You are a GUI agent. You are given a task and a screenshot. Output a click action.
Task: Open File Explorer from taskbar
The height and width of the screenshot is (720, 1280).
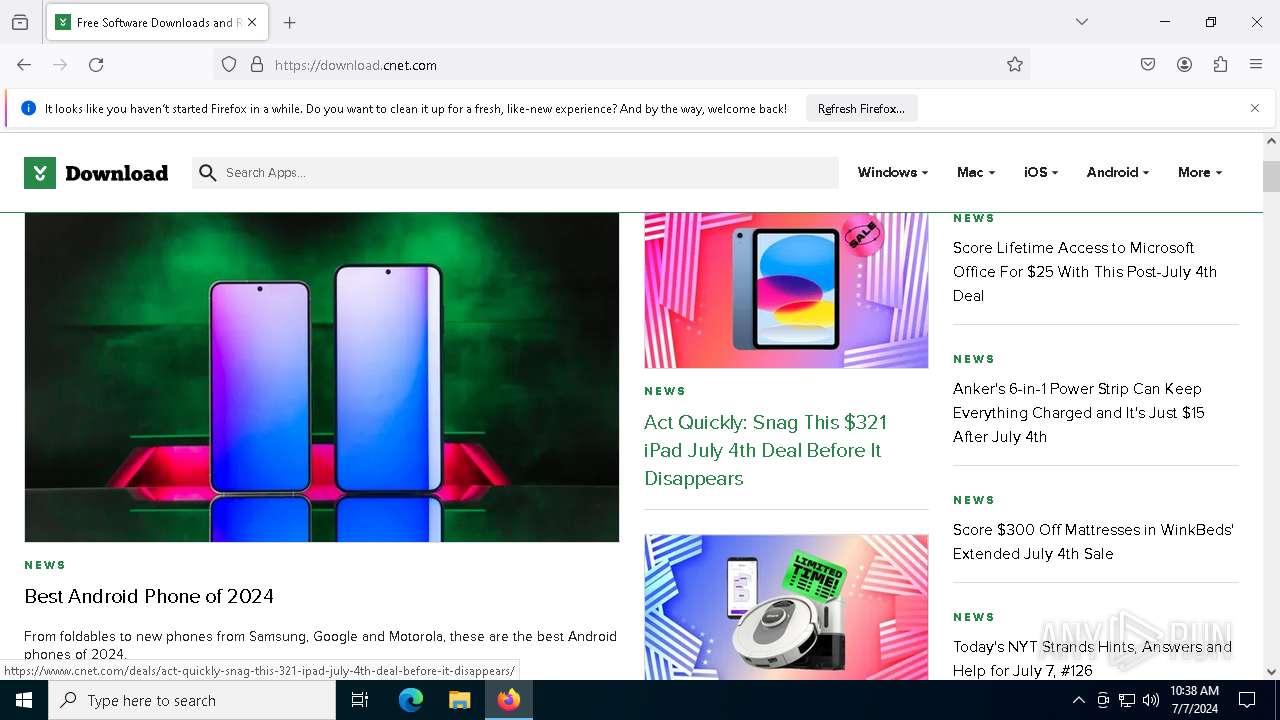(x=459, y=700)
